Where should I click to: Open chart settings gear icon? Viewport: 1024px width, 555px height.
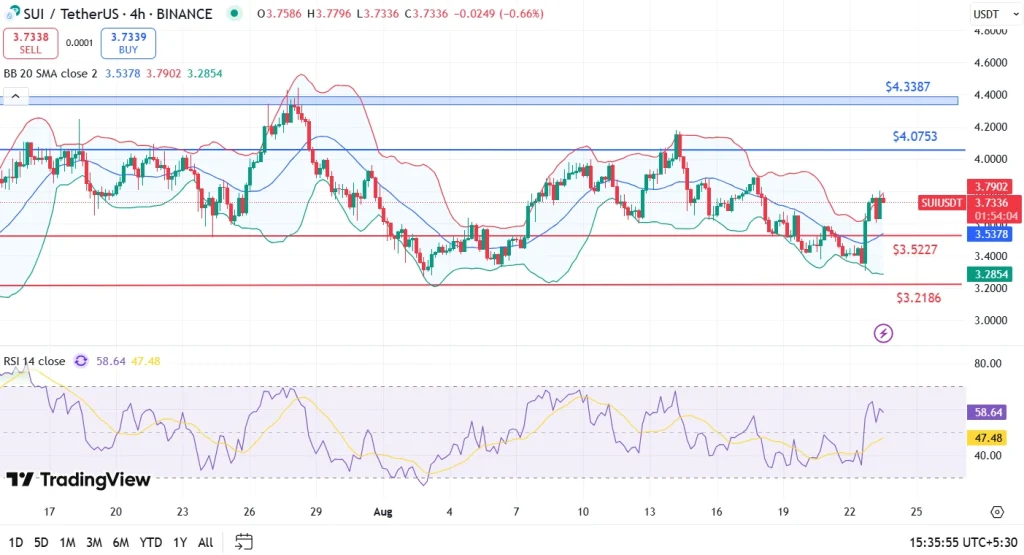point(997,512)
